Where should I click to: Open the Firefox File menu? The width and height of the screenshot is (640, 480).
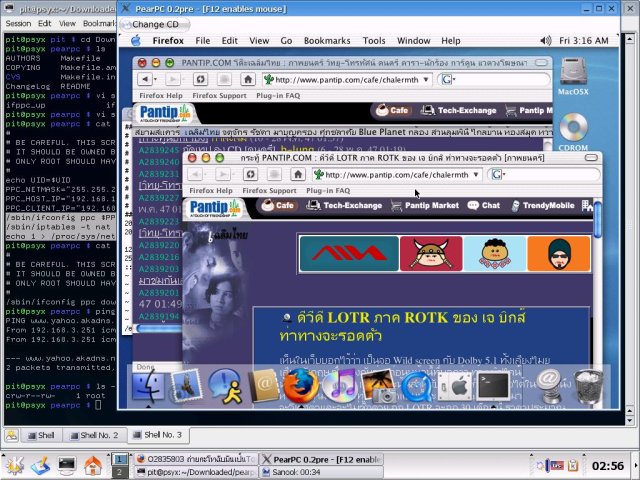tap(202, 40)
